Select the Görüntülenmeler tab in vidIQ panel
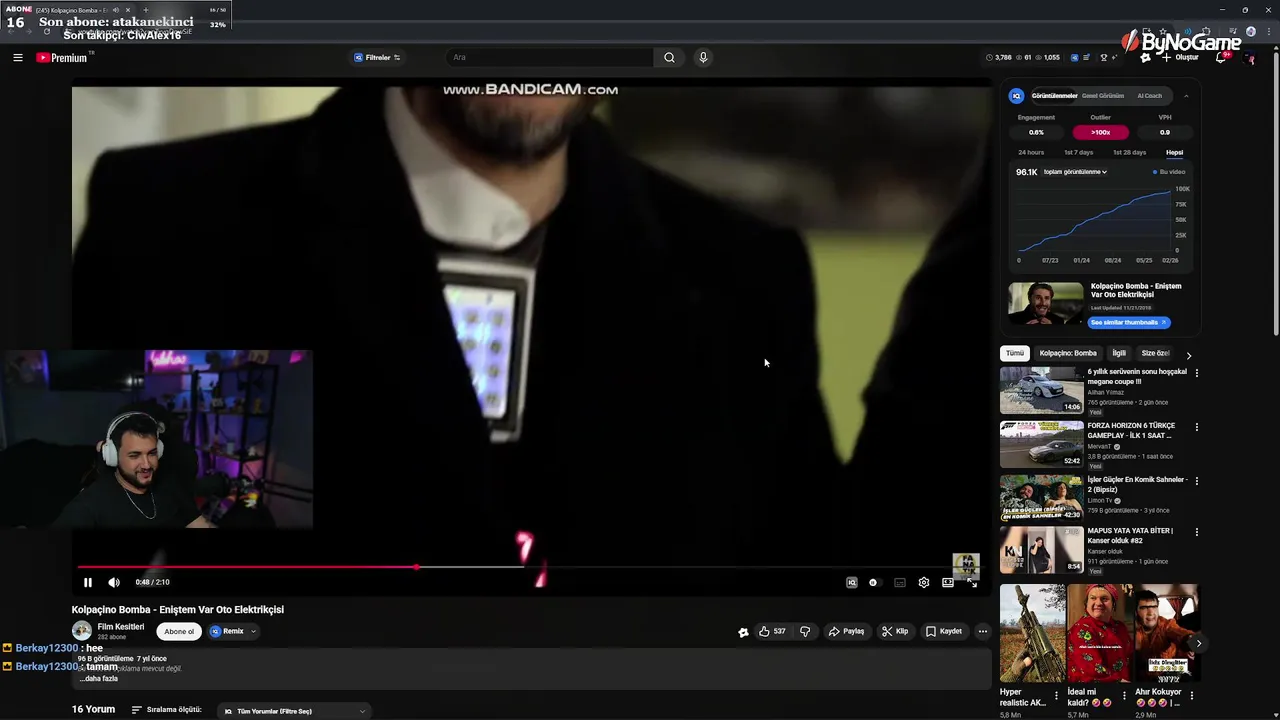1280x720 pixels. [x=1054, y=96]
